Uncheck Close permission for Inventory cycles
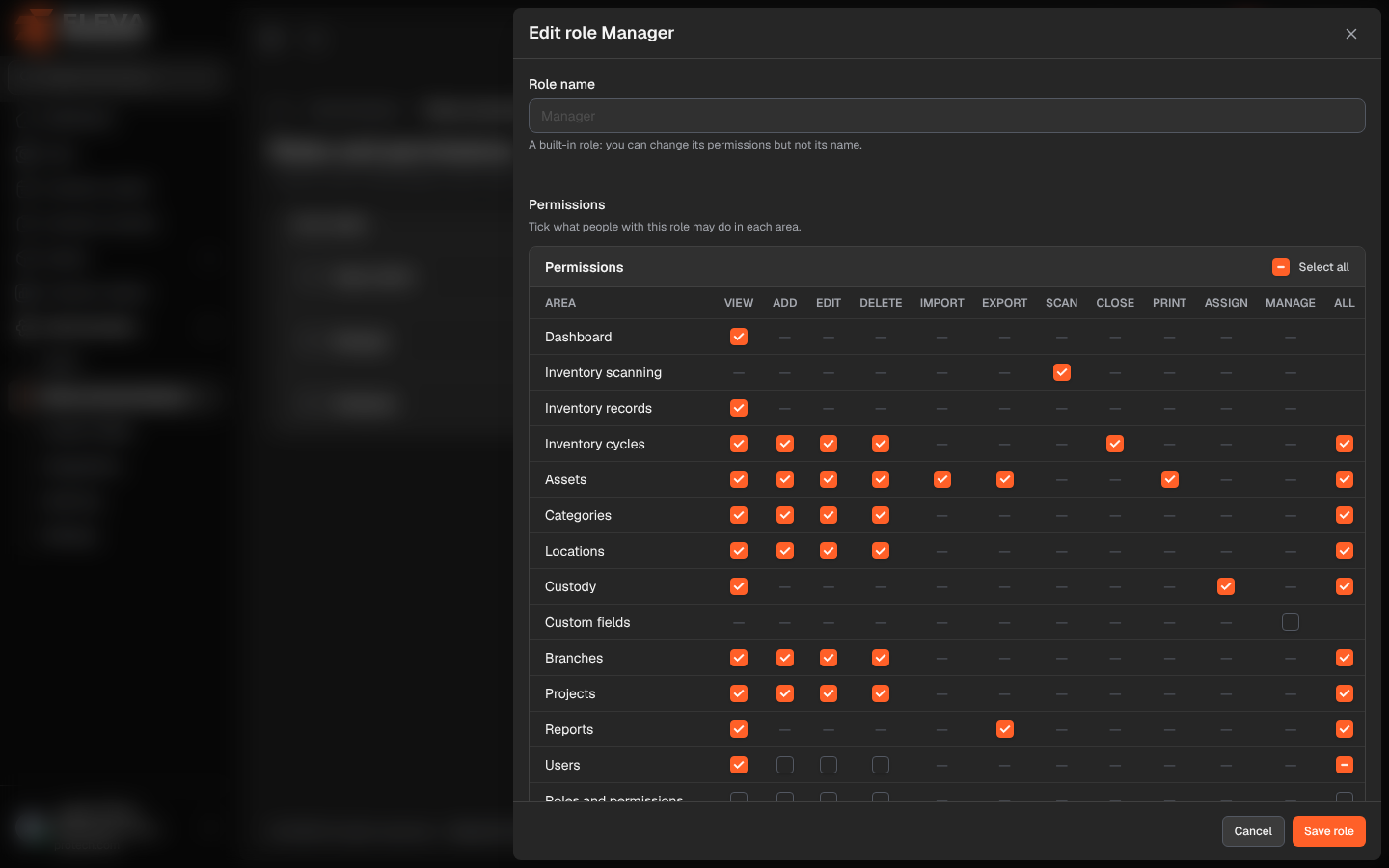Viewport: 1389px width, 868px height. [1115, 444]
